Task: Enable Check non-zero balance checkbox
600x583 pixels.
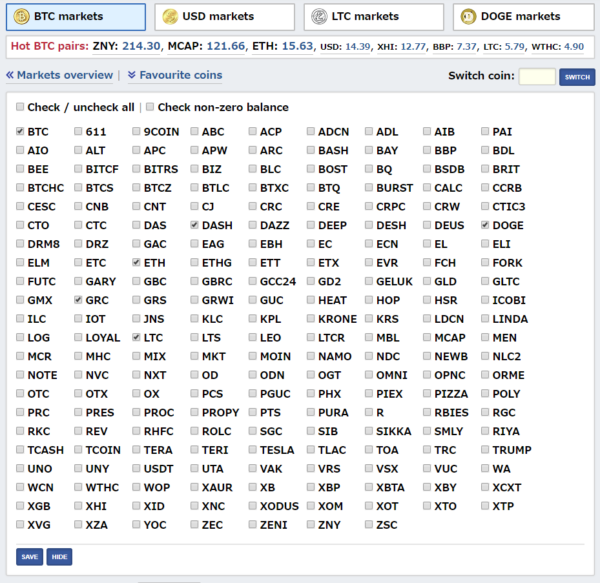Action: point(150,106)
